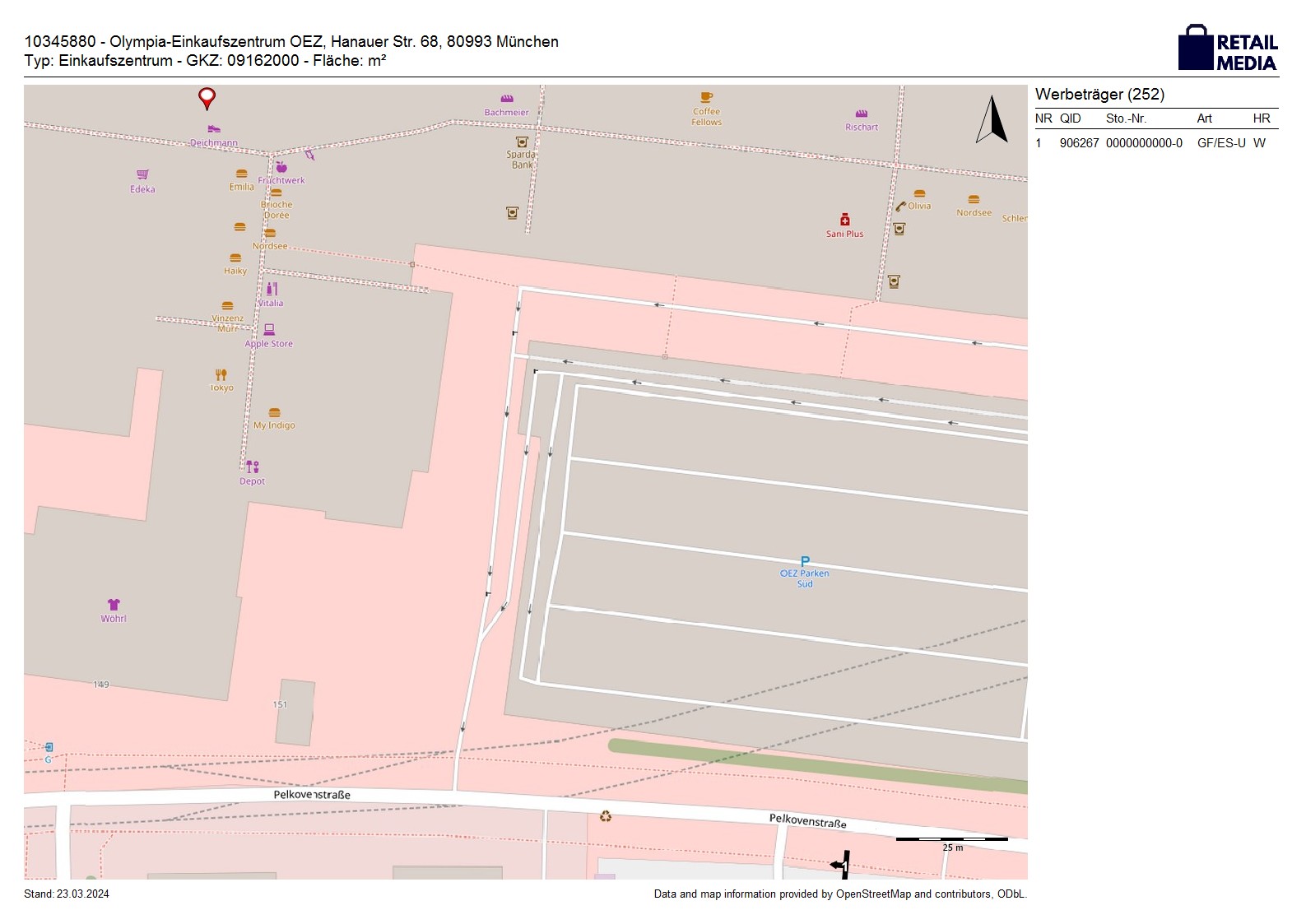Click the Apple Store computer icon
Screen dimensions: 1306x924
coord(269,330)
